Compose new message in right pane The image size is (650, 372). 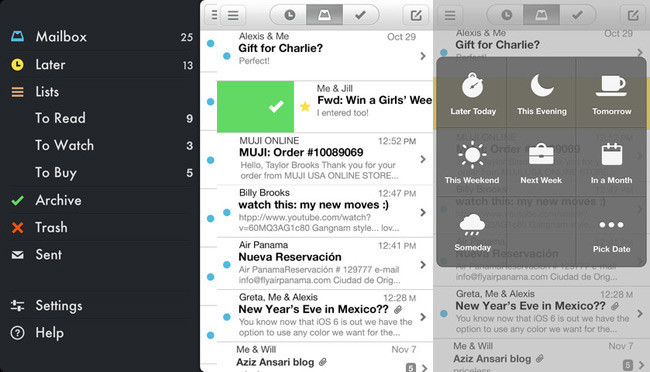pos(633,15)
